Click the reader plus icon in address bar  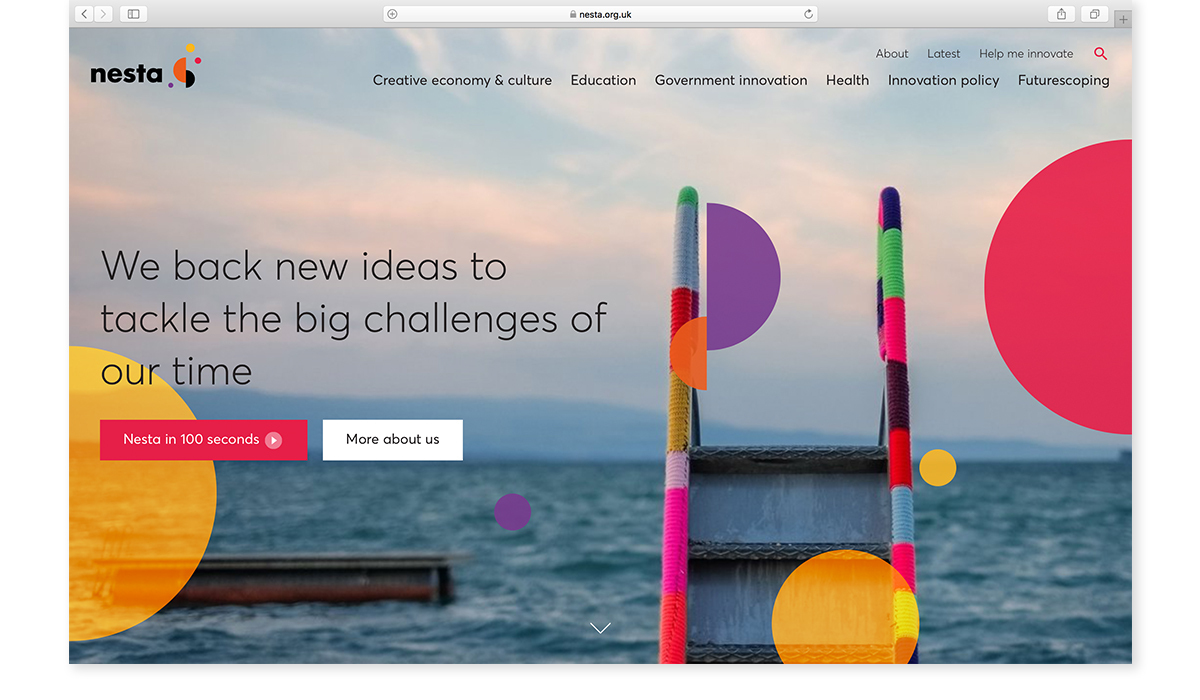[x=392, y=14]
